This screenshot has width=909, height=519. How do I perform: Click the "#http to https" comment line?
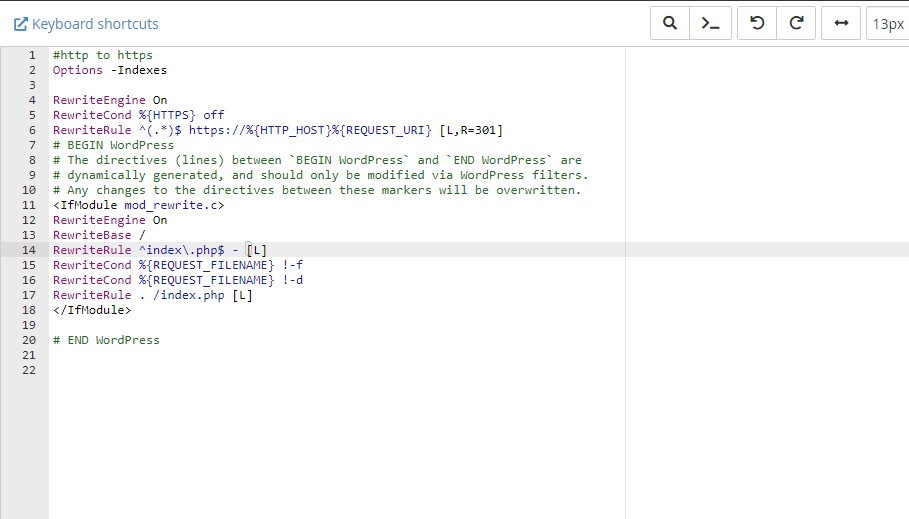pos(103,55)
